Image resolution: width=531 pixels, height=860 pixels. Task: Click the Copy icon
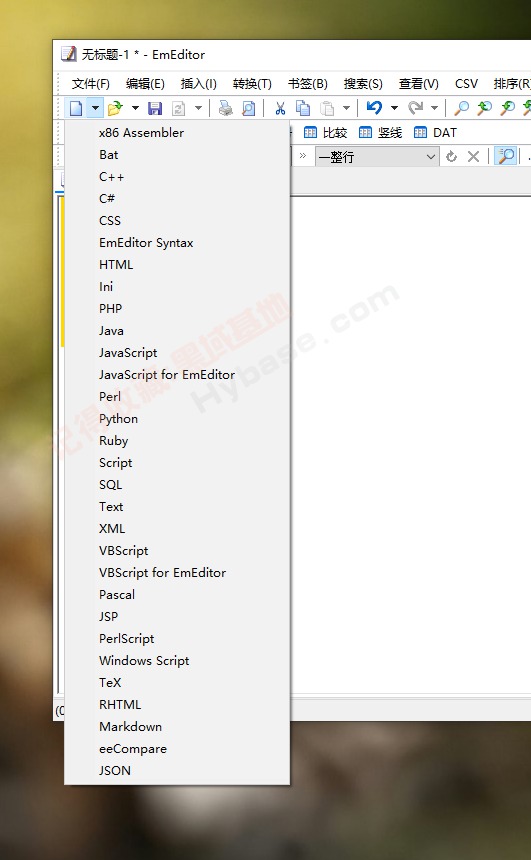tap(303, 108)
